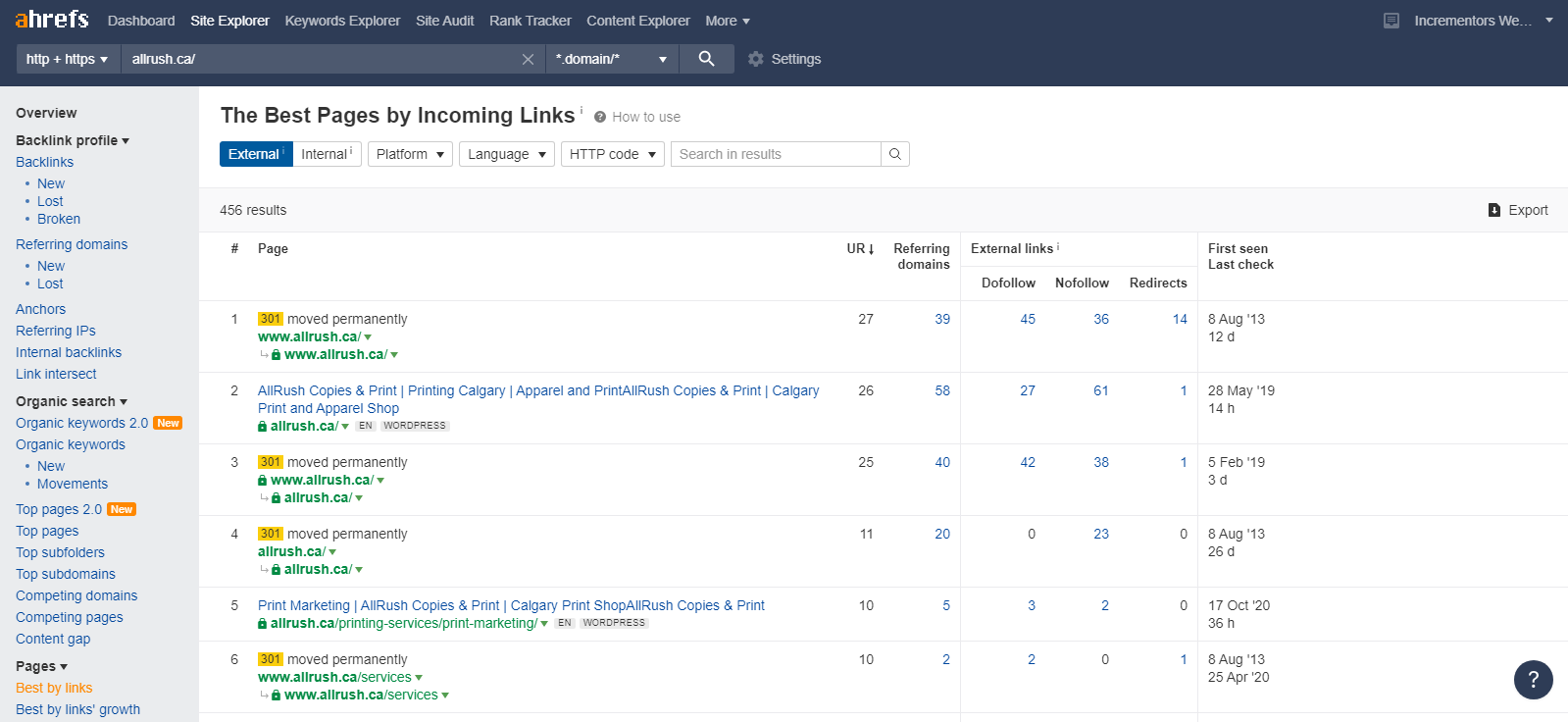Open Top subfolders sidebar link
Screen dimensions: 1568x722
click(x=60, y=552)
